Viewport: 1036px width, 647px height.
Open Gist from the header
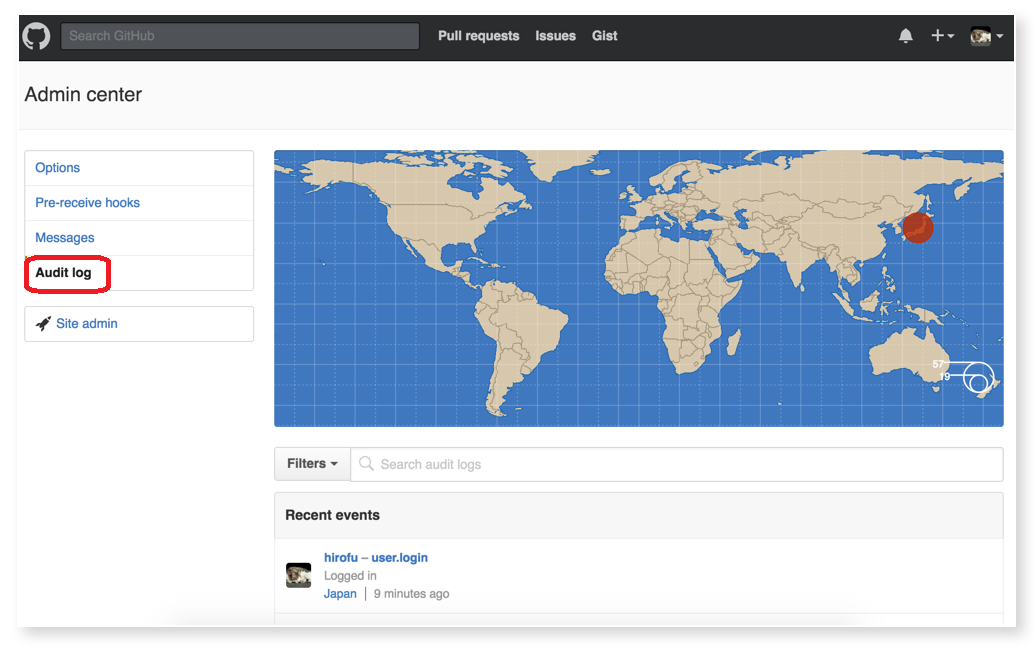(x=605, y=36)
